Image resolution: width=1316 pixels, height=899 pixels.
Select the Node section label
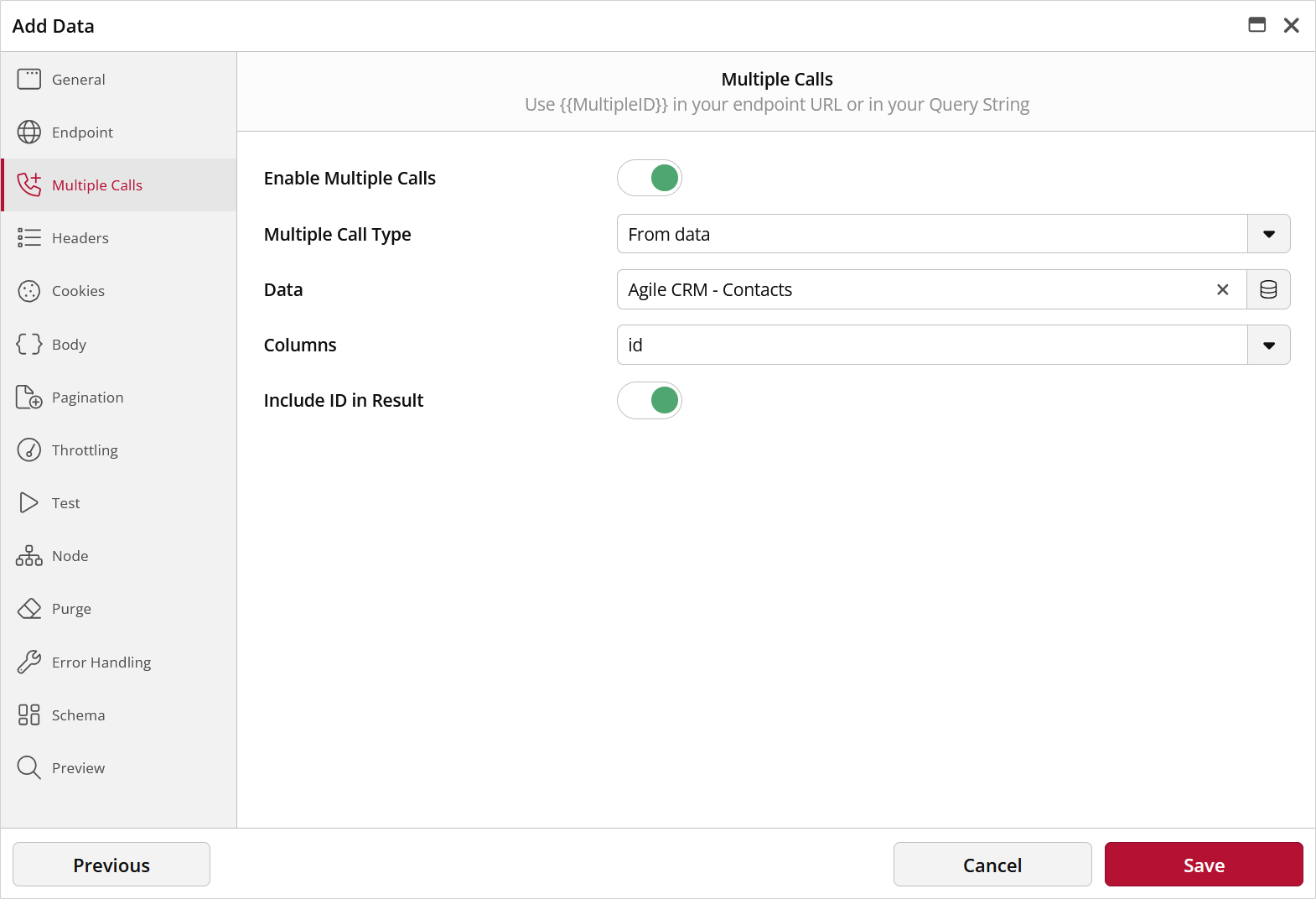pyautogui.click(x=70, y=556)
